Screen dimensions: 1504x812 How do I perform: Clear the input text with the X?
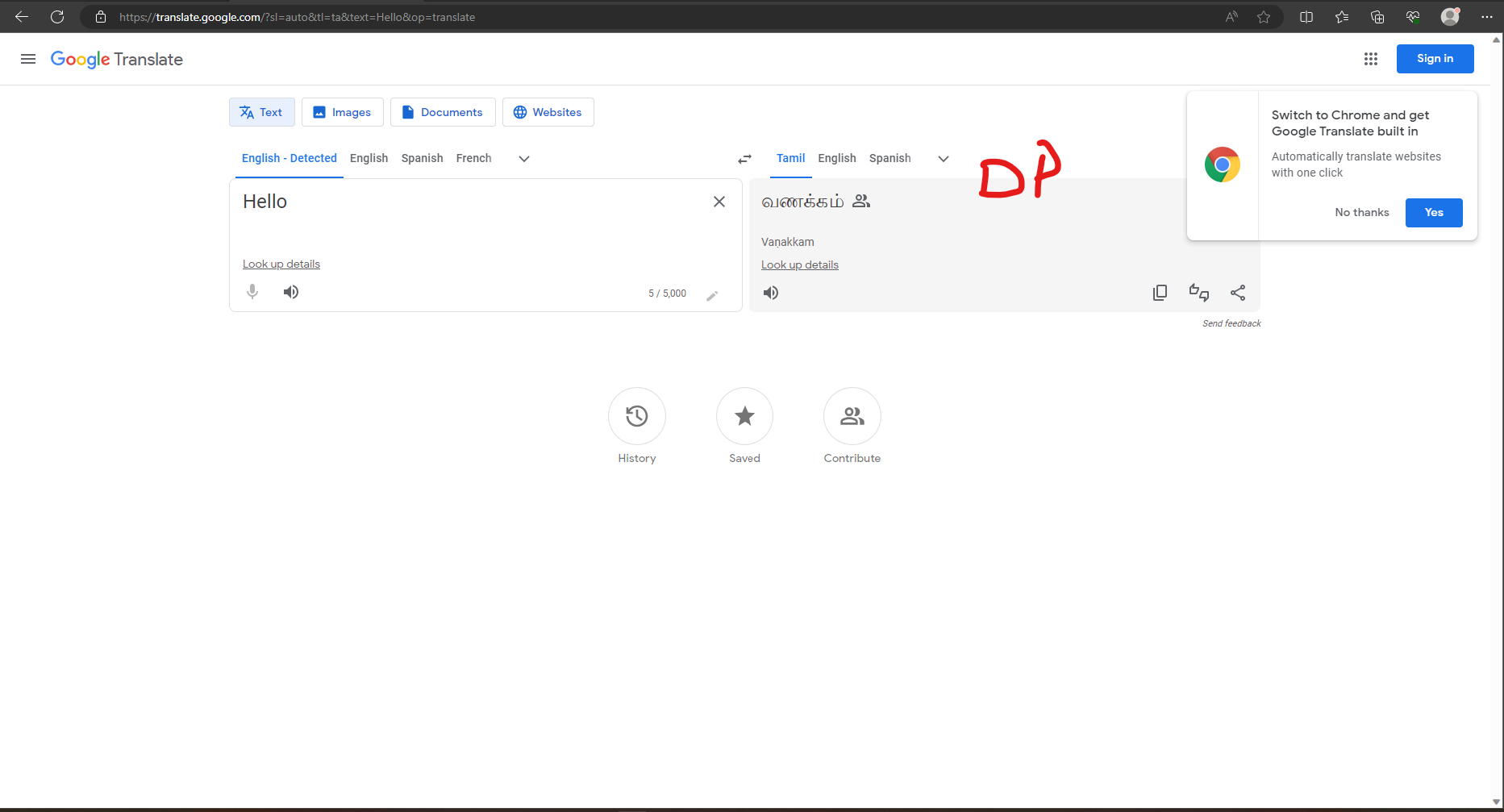pos(719,202)
